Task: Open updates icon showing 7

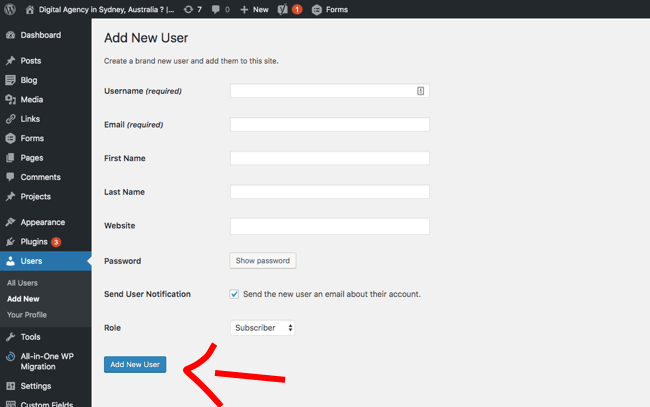Action: click(188, 9)
